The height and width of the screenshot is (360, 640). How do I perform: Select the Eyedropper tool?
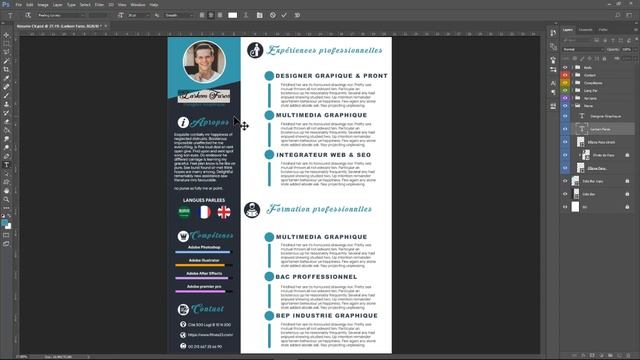[x=6, y=78]
